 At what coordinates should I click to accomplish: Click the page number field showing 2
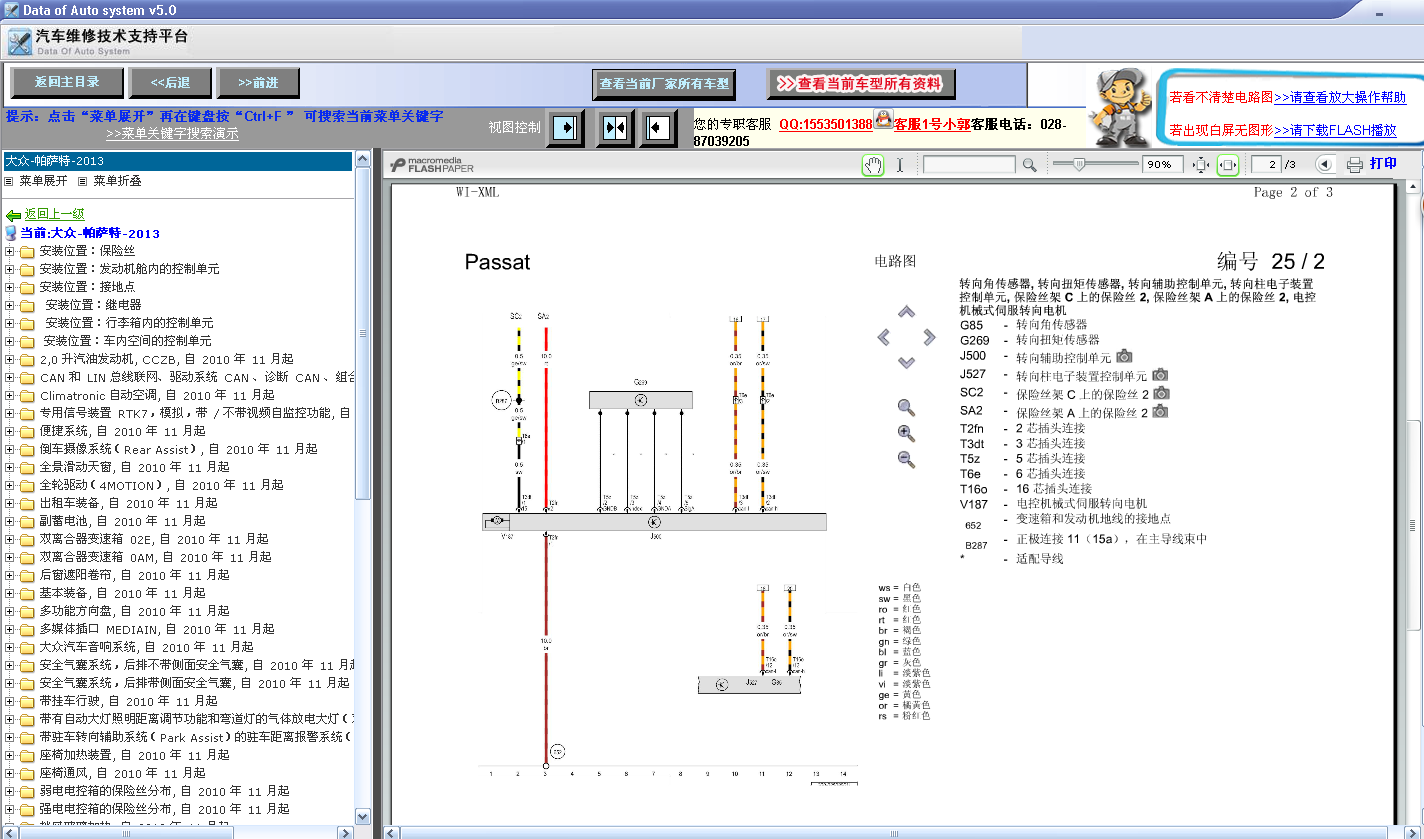pos(1267,165)
